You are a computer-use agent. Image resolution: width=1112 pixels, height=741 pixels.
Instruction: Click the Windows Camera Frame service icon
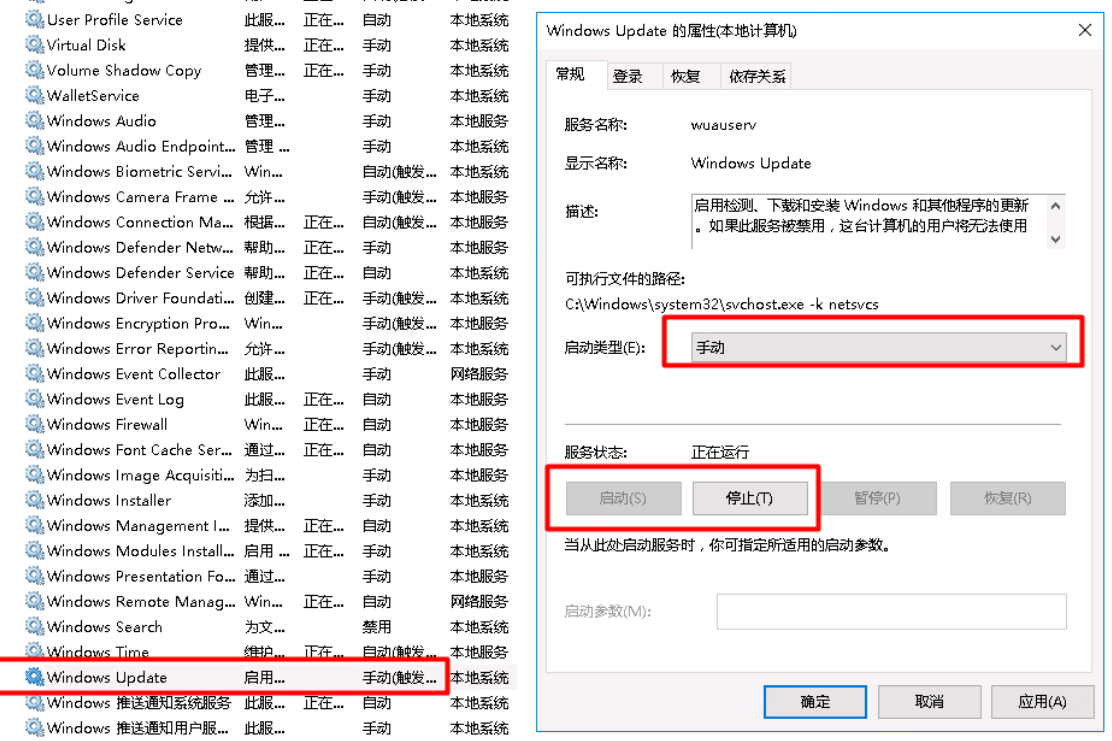34,196
